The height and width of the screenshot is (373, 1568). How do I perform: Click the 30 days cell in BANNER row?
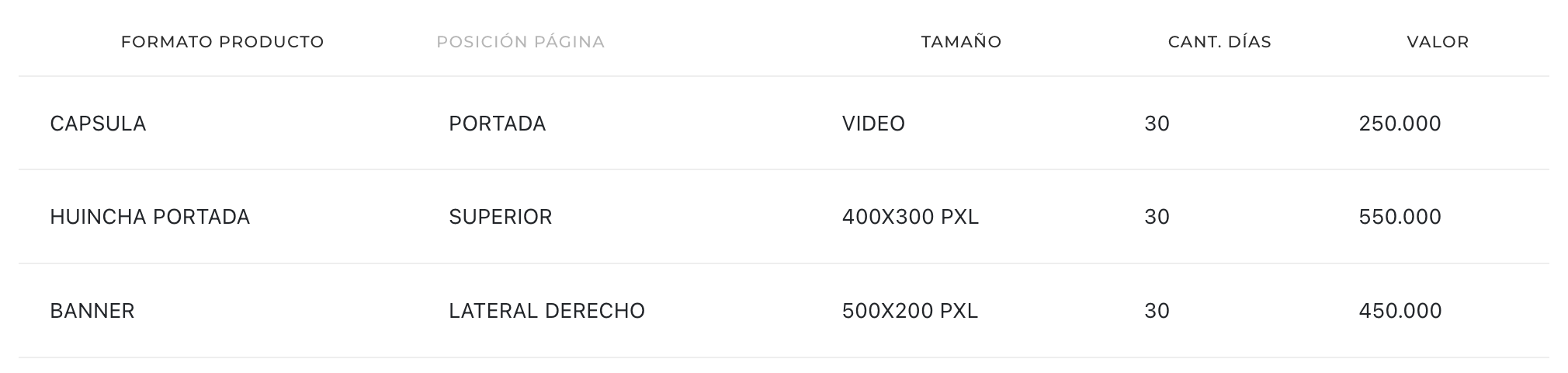click(1157, 311)
